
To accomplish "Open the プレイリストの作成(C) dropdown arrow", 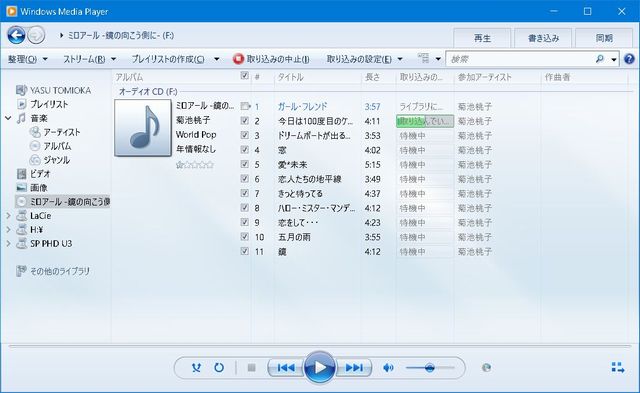I will [x=217, y=59].
